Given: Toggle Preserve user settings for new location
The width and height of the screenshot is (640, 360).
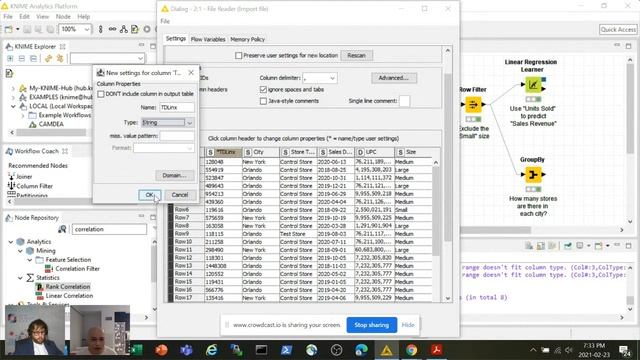Looking at the screenshot, I should point(238,55).
